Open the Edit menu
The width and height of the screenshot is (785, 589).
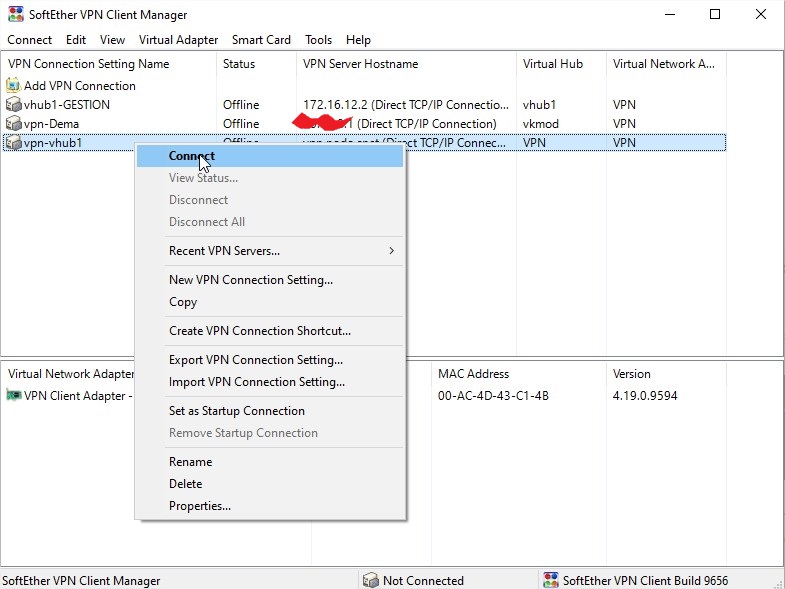click(x=76, y=40)
